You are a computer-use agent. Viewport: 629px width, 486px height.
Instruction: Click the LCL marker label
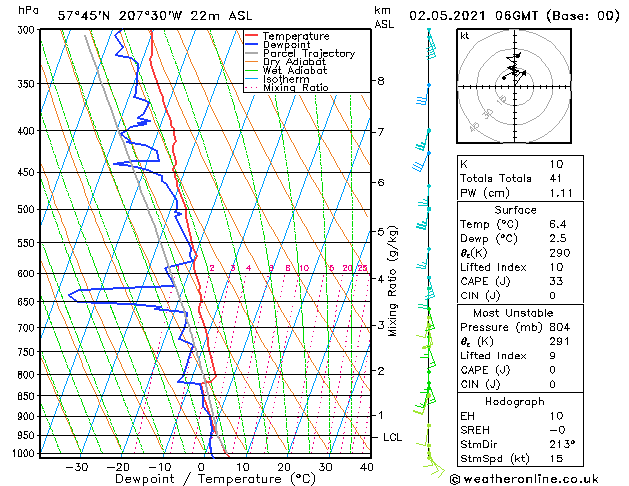(392, 437)
